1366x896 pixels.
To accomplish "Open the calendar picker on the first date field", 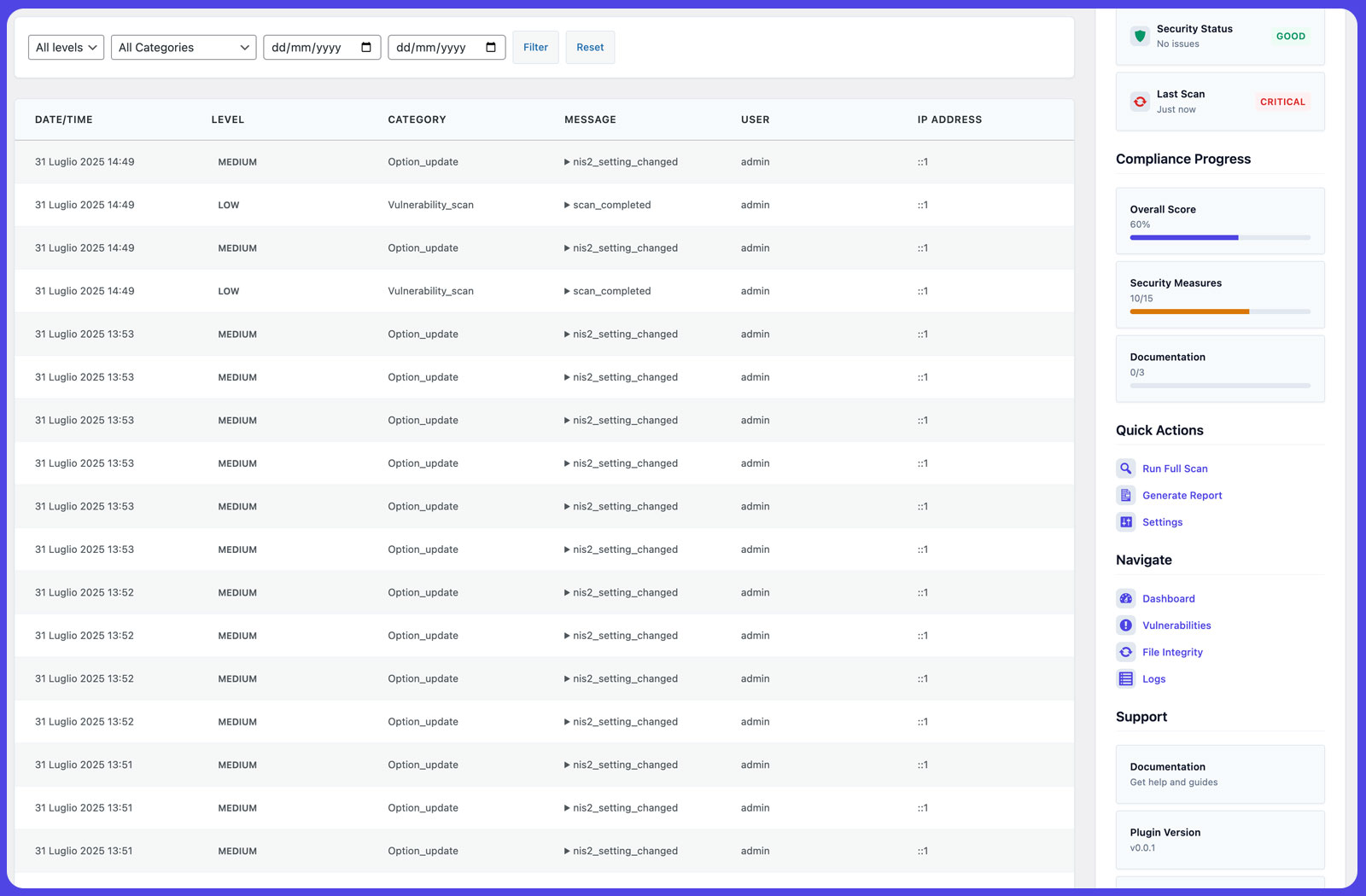I will point(367,47).
